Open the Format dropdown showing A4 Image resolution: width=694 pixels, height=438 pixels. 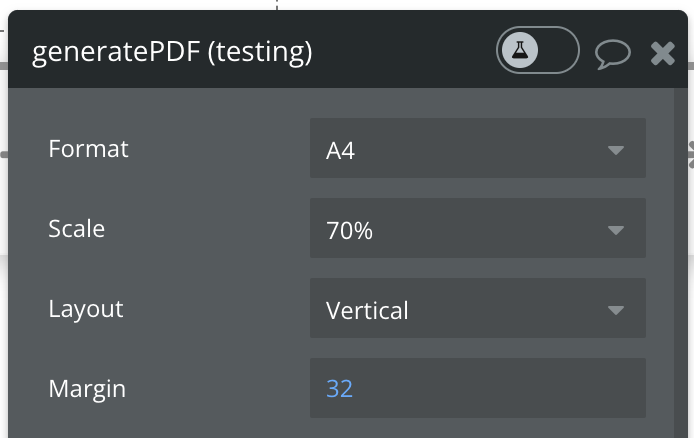coord(477,150)
